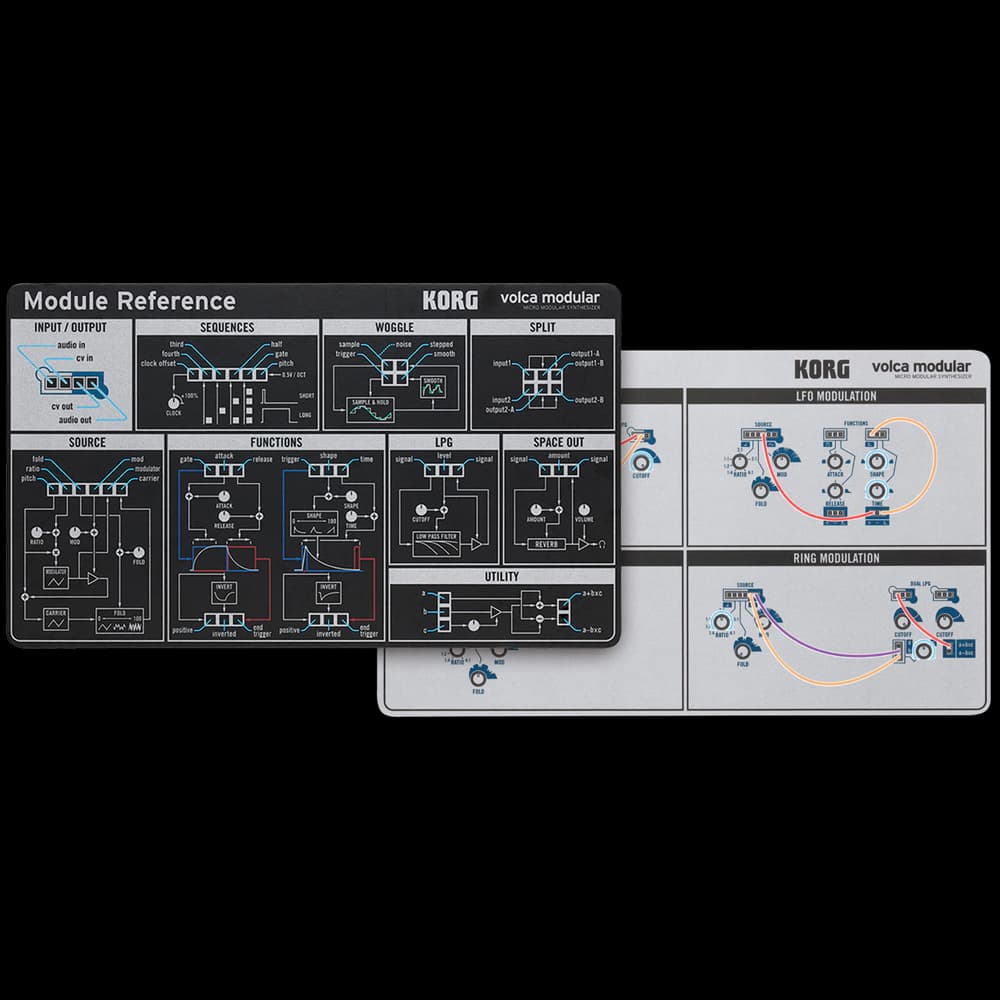Viewport: 1000px width, 1000px height.
Task: Click the FOLD knob in the Ring Modulation patch
Action: coord(743,650)
